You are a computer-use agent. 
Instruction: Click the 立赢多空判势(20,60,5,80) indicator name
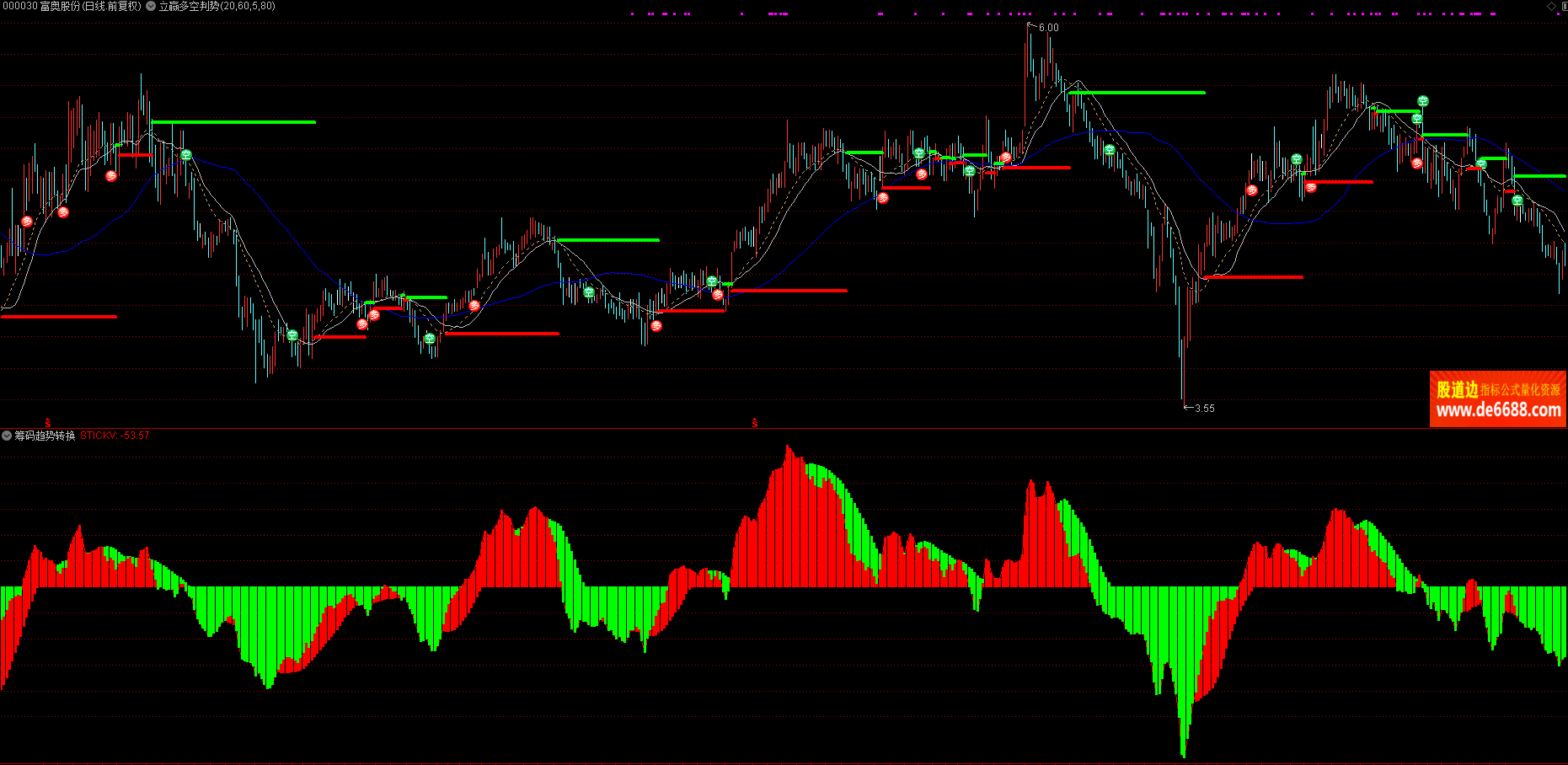click(x=217, y=6)
